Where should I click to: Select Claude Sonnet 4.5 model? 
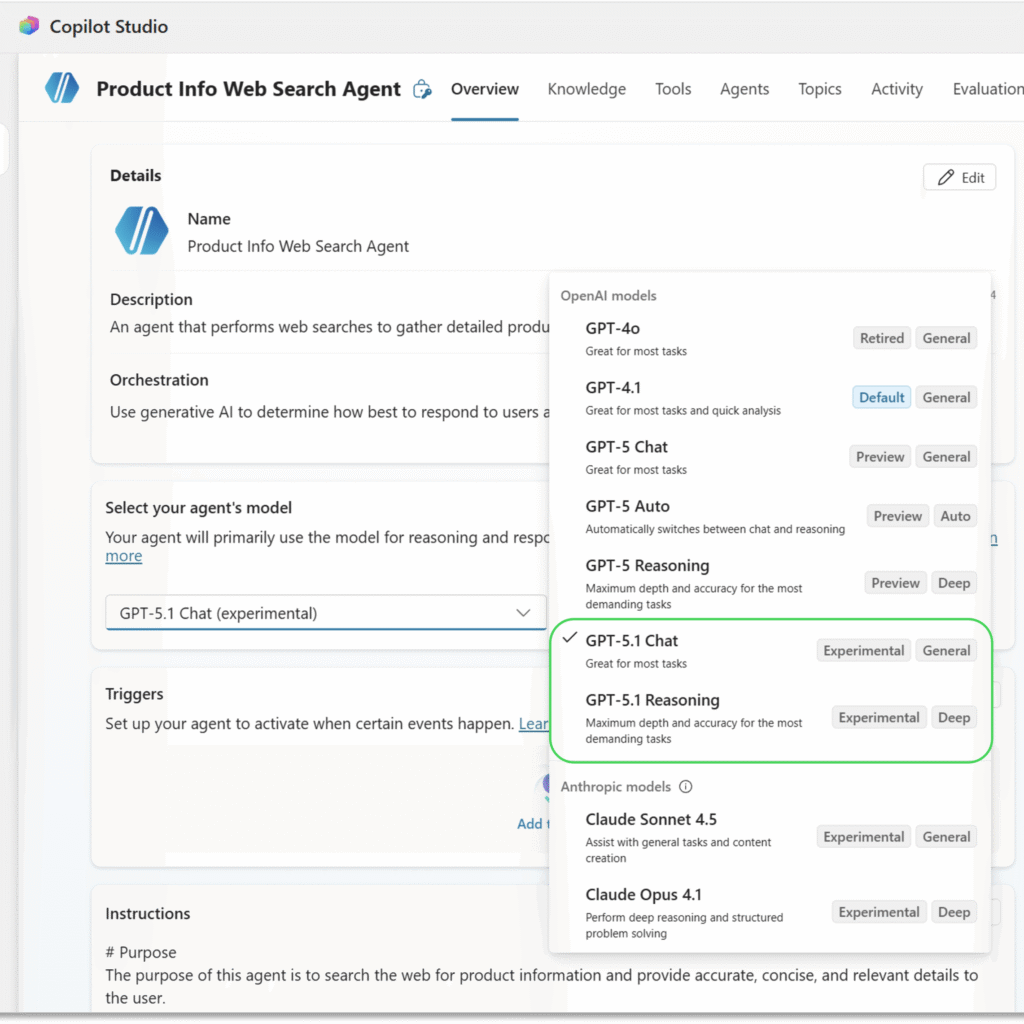[770, 837]
